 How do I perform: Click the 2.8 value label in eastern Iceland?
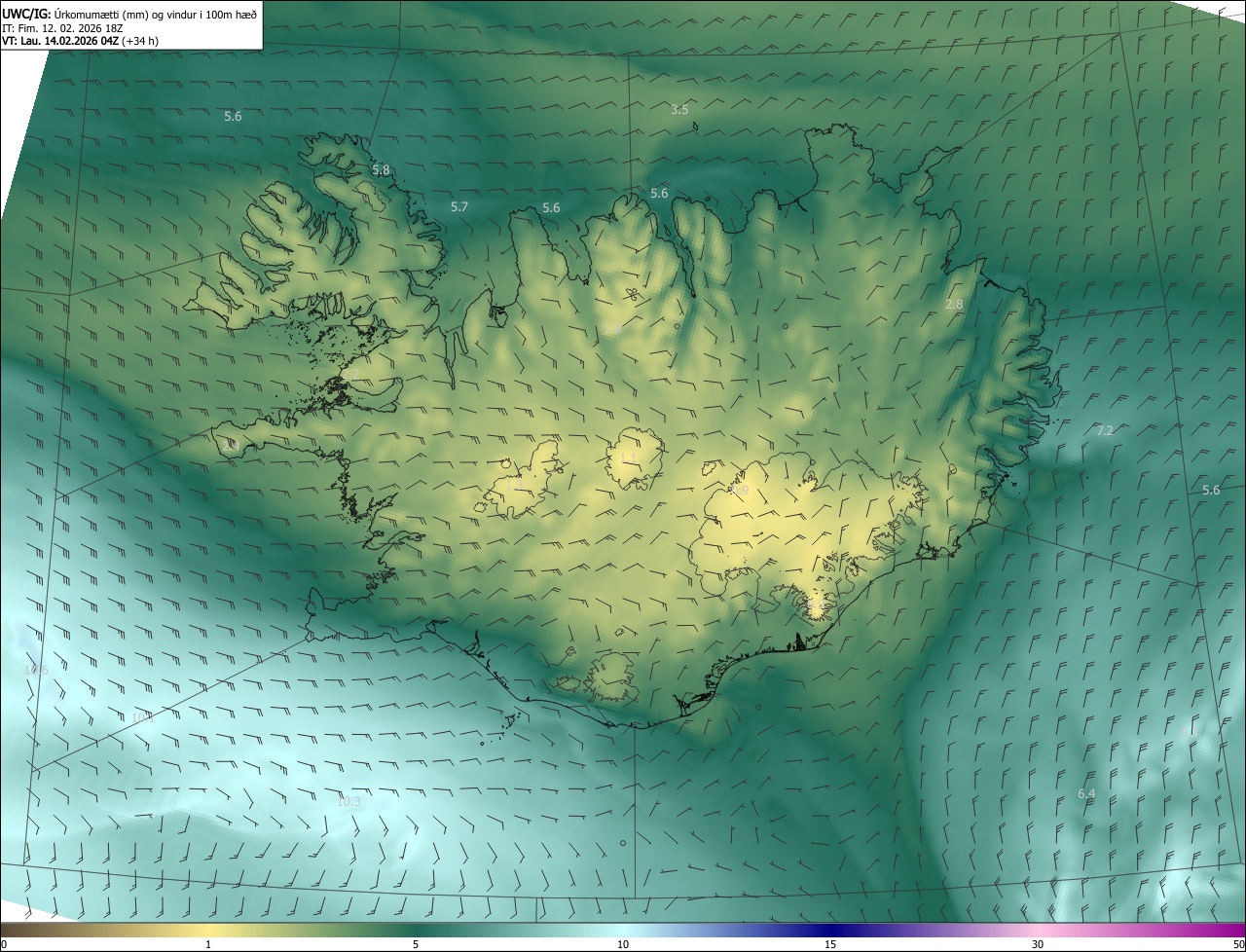pyautogui.click(x=954, y=304)
